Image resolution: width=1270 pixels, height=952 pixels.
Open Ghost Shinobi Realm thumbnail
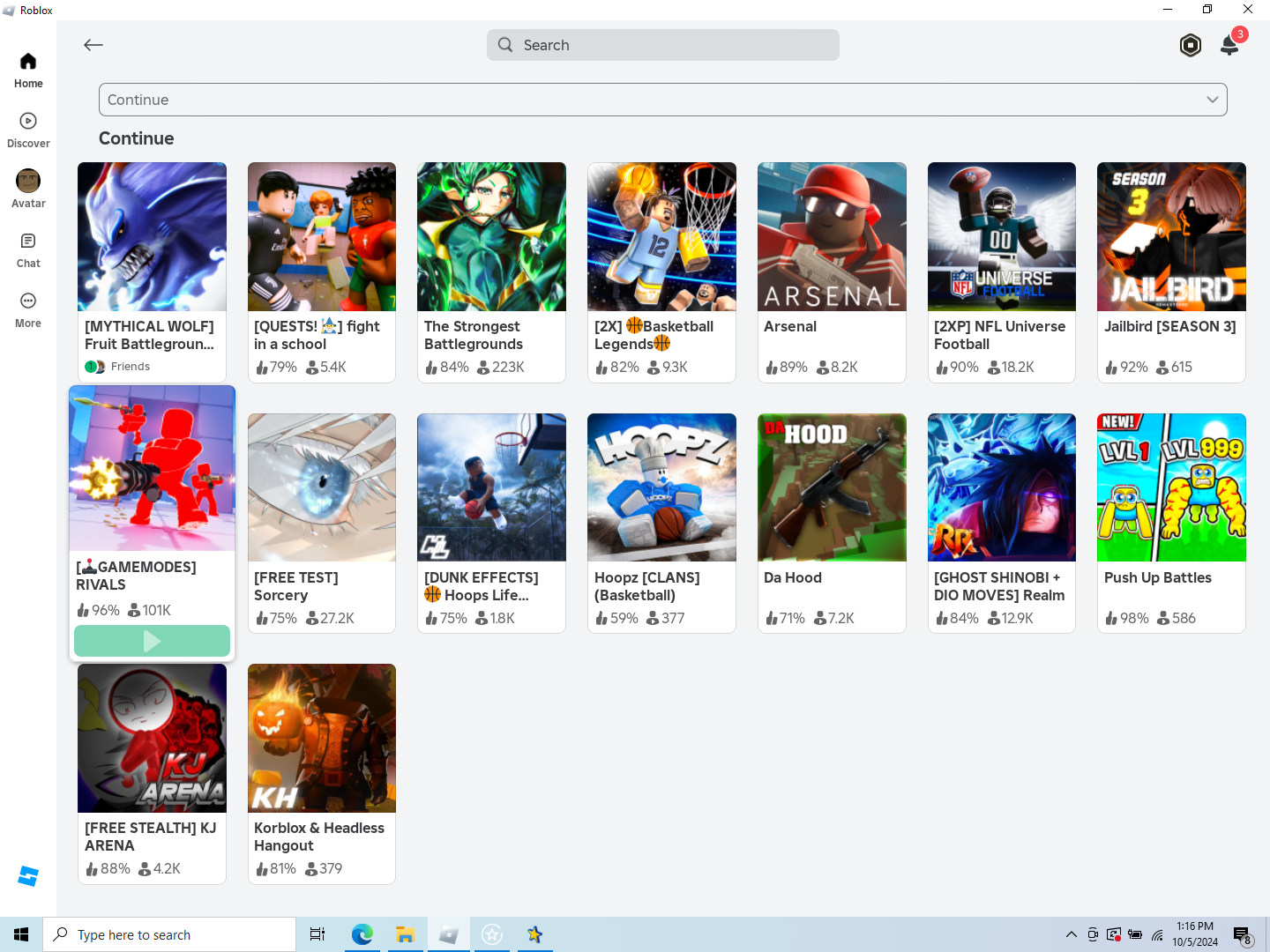coord(1002,487)
